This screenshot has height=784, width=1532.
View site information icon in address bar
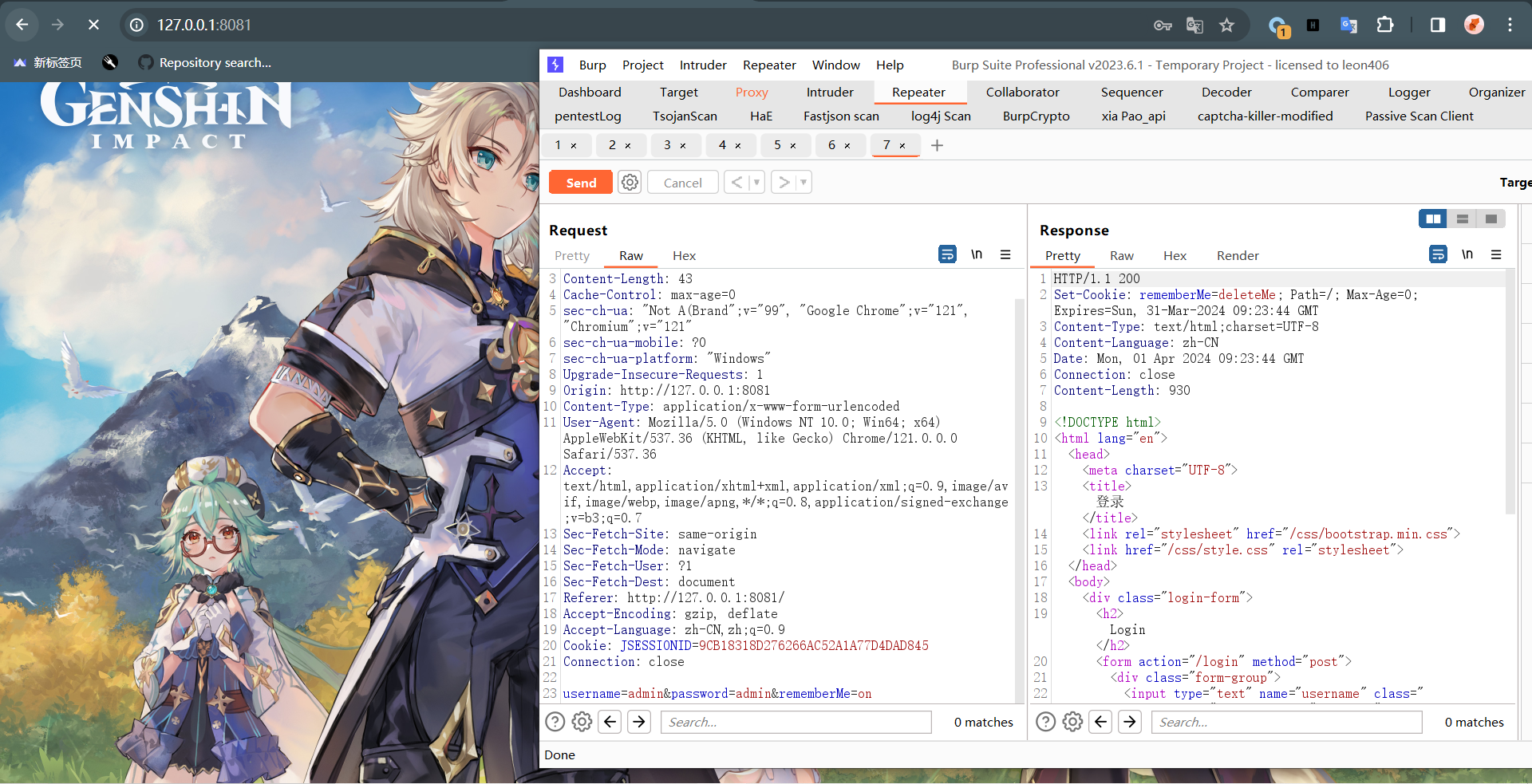point(137,25)
